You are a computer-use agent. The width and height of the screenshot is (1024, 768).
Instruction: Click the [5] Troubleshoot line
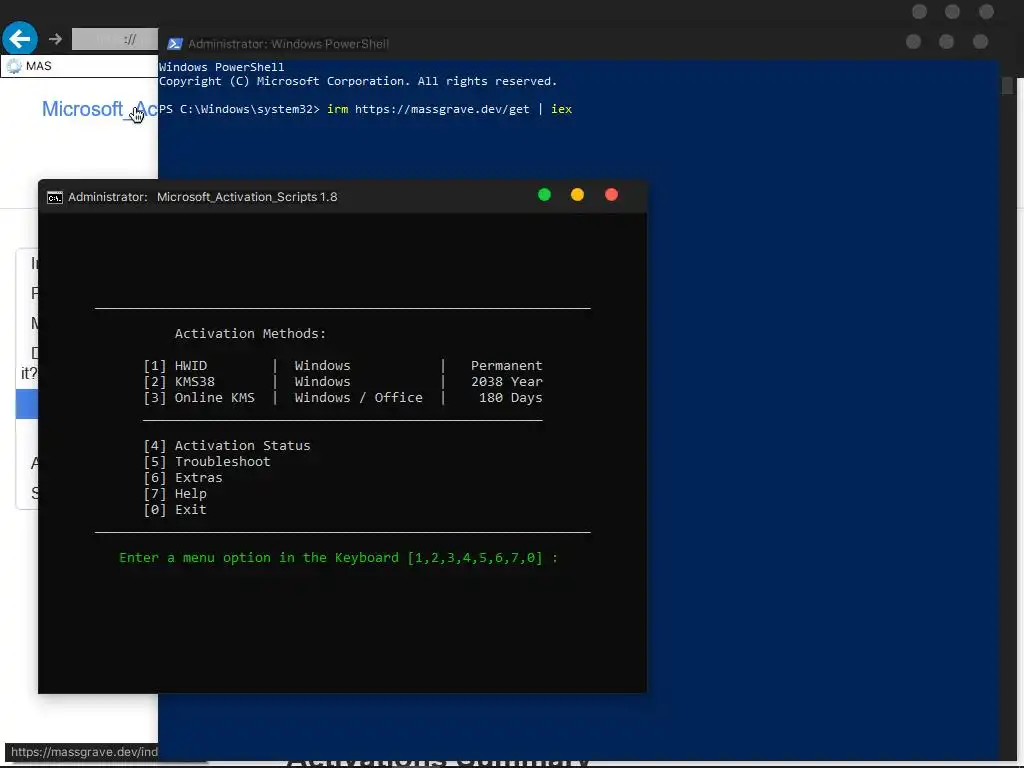pyautogui.click(x=206, y=462)
